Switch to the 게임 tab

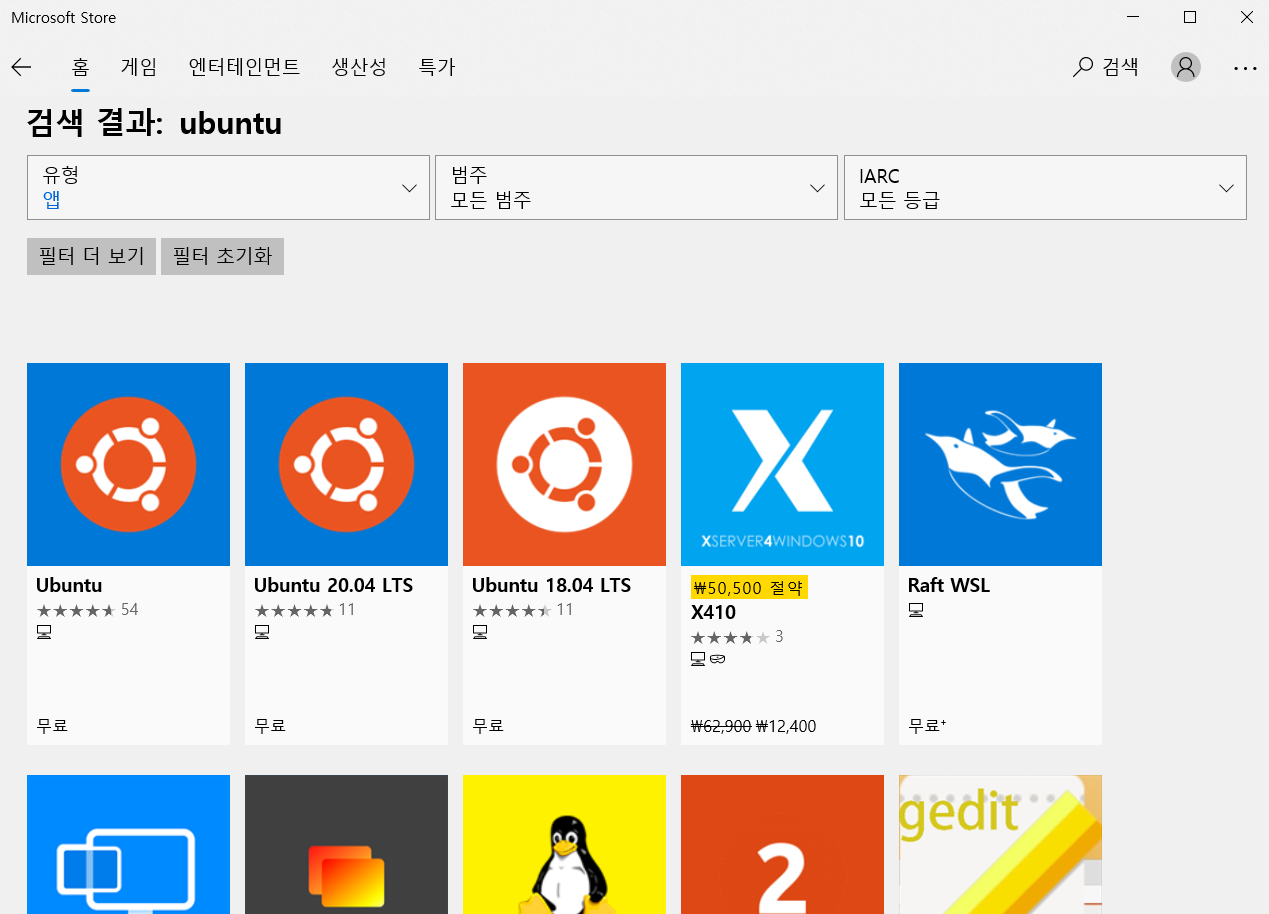pos(139,67)
